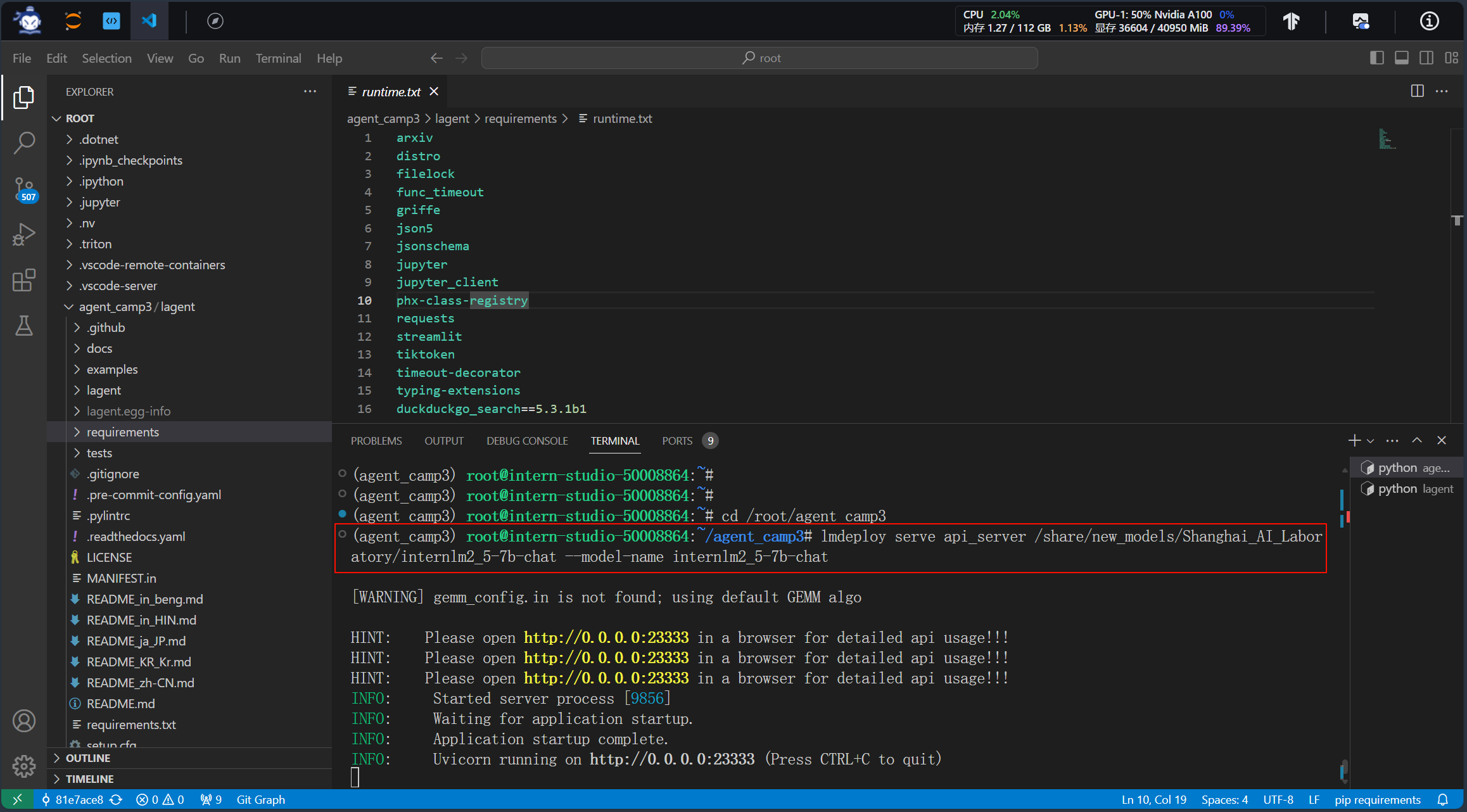Expand the requirements folder in explorer
The image size is (1467, 812).
(123, 432)
